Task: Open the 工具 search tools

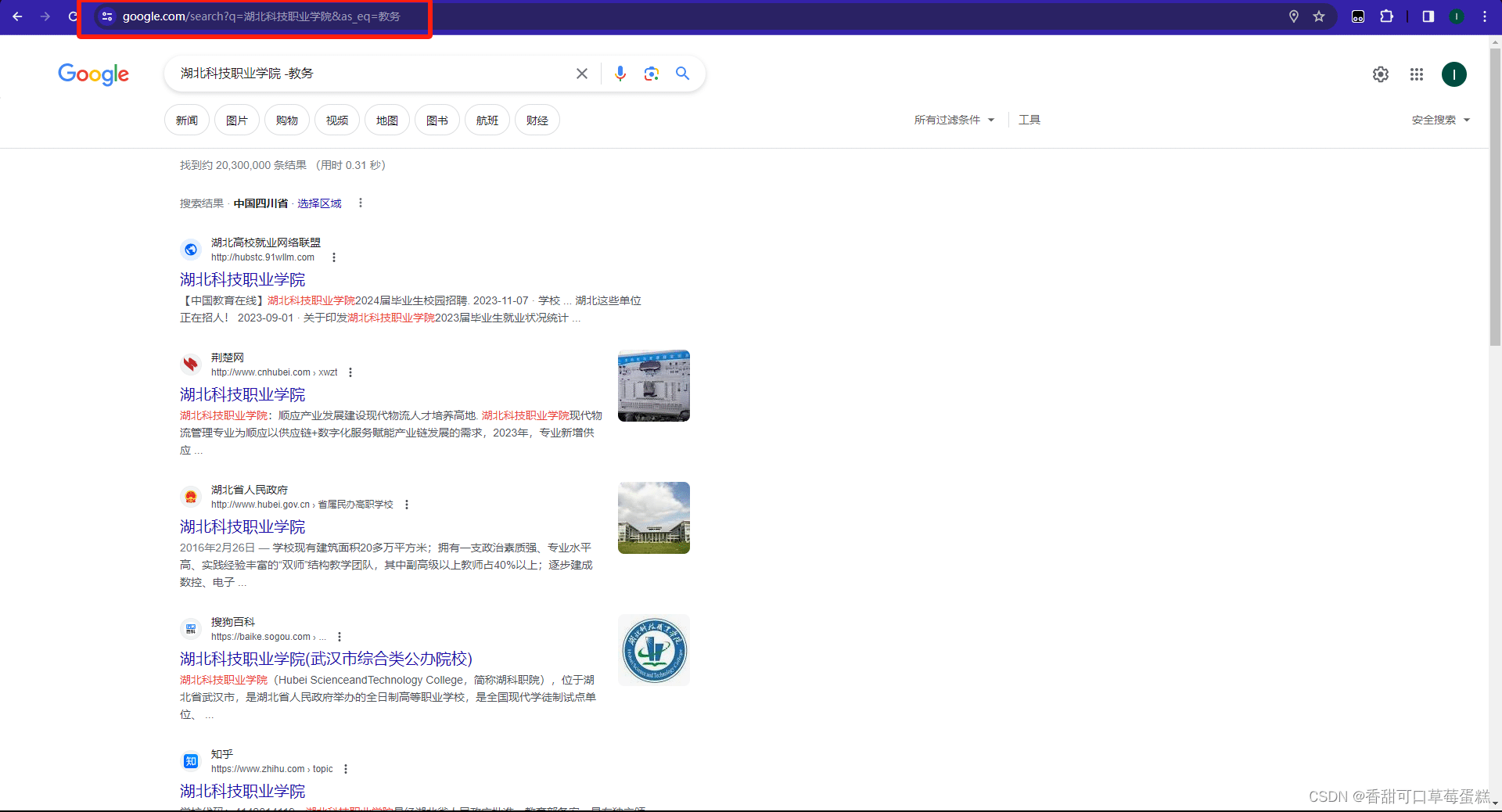Action: click(1029, 120)
